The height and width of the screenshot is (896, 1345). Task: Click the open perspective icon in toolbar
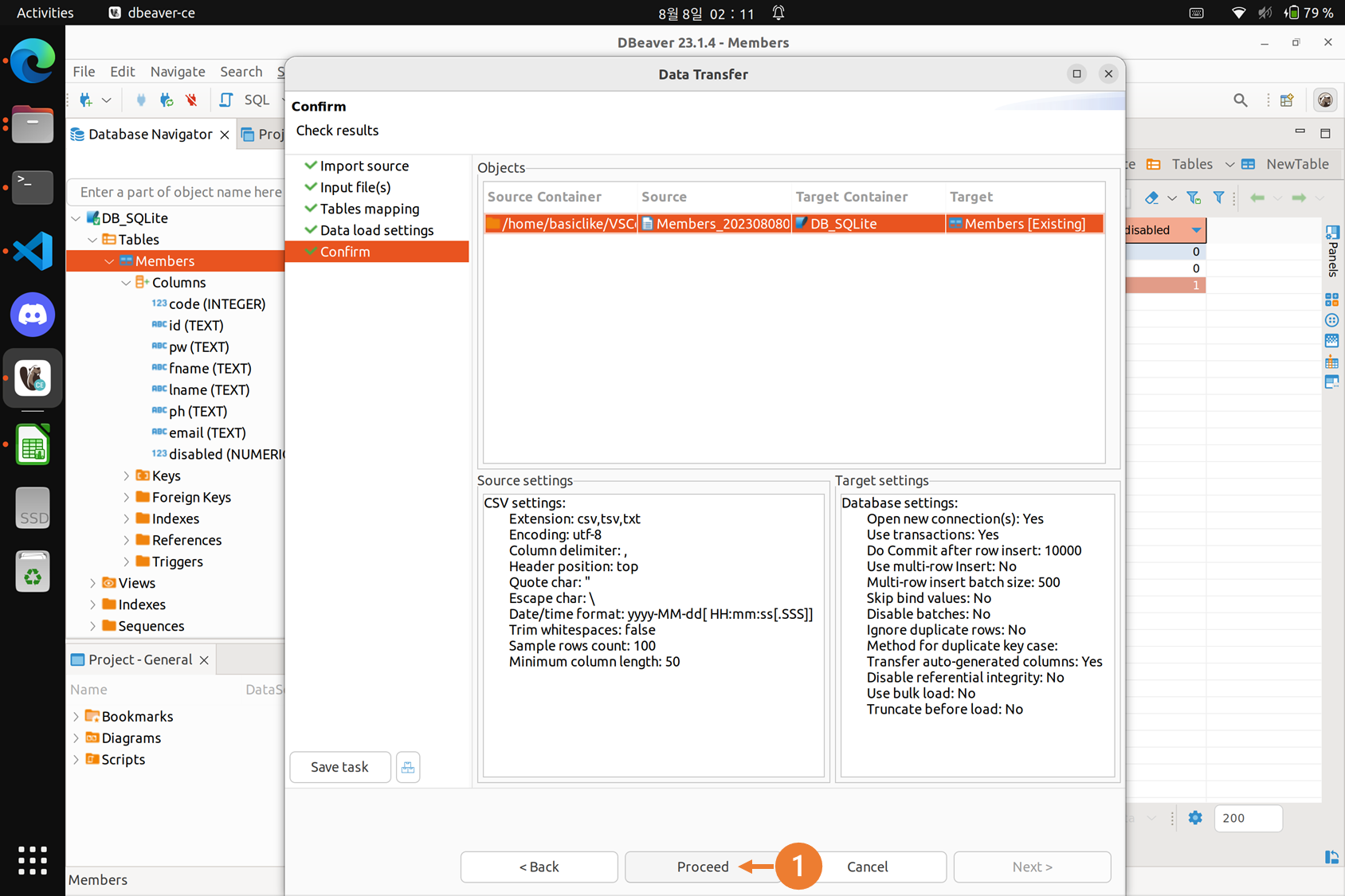click(1287, 100)
